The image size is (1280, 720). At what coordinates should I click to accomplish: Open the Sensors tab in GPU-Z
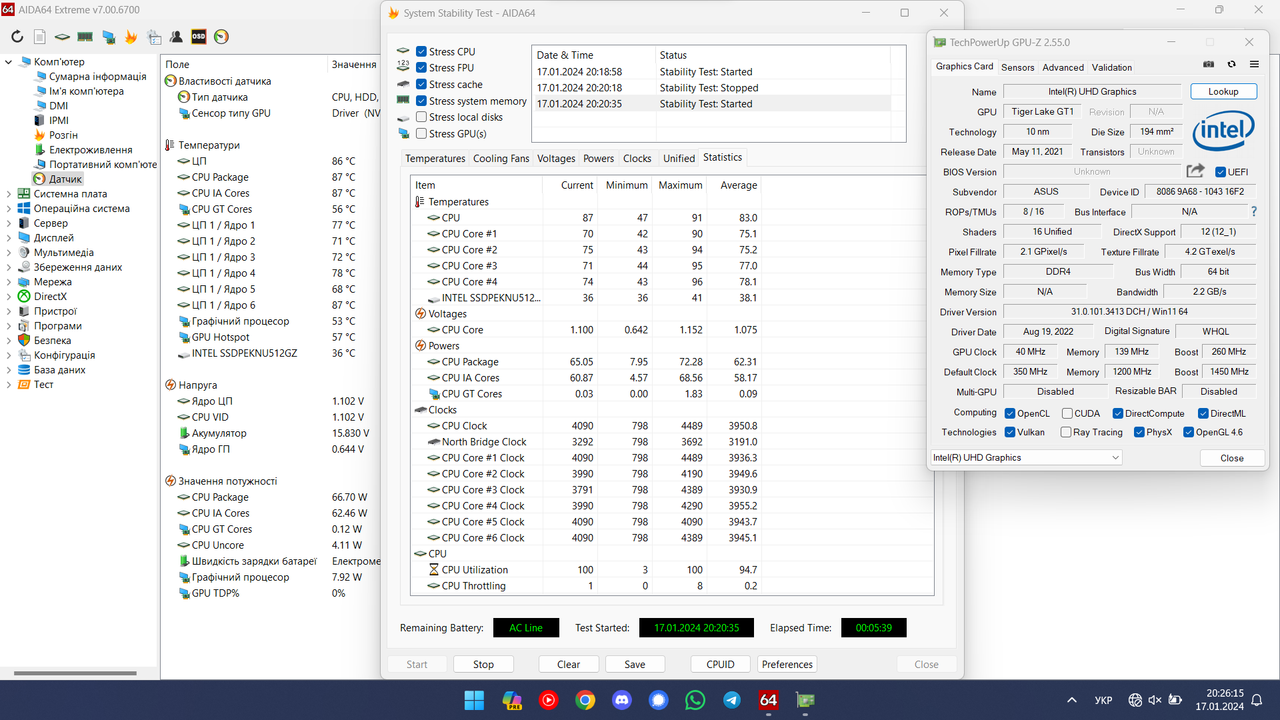click(1018, 67)
